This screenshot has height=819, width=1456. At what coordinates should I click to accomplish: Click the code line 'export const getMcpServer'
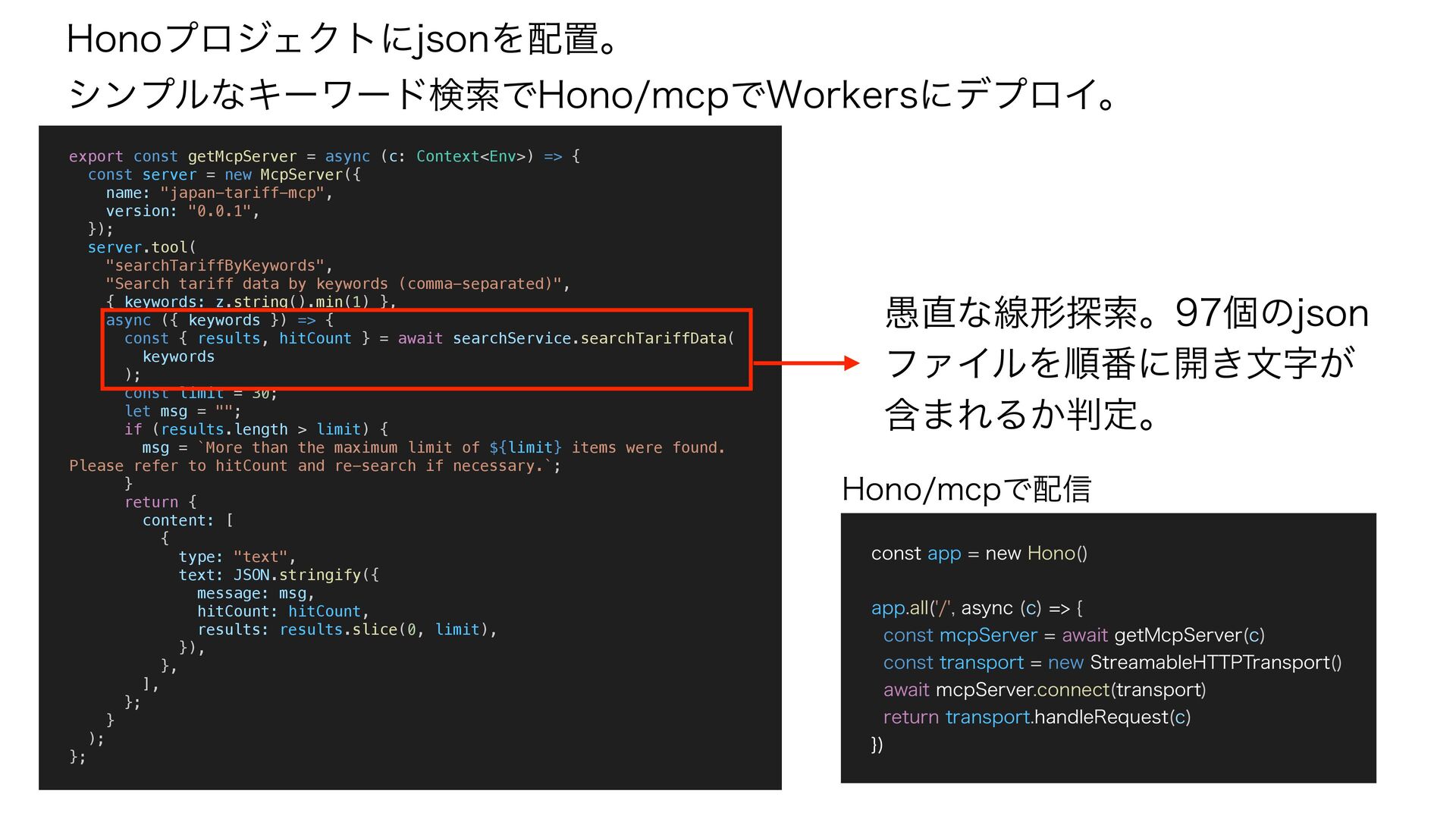(325, 156)
